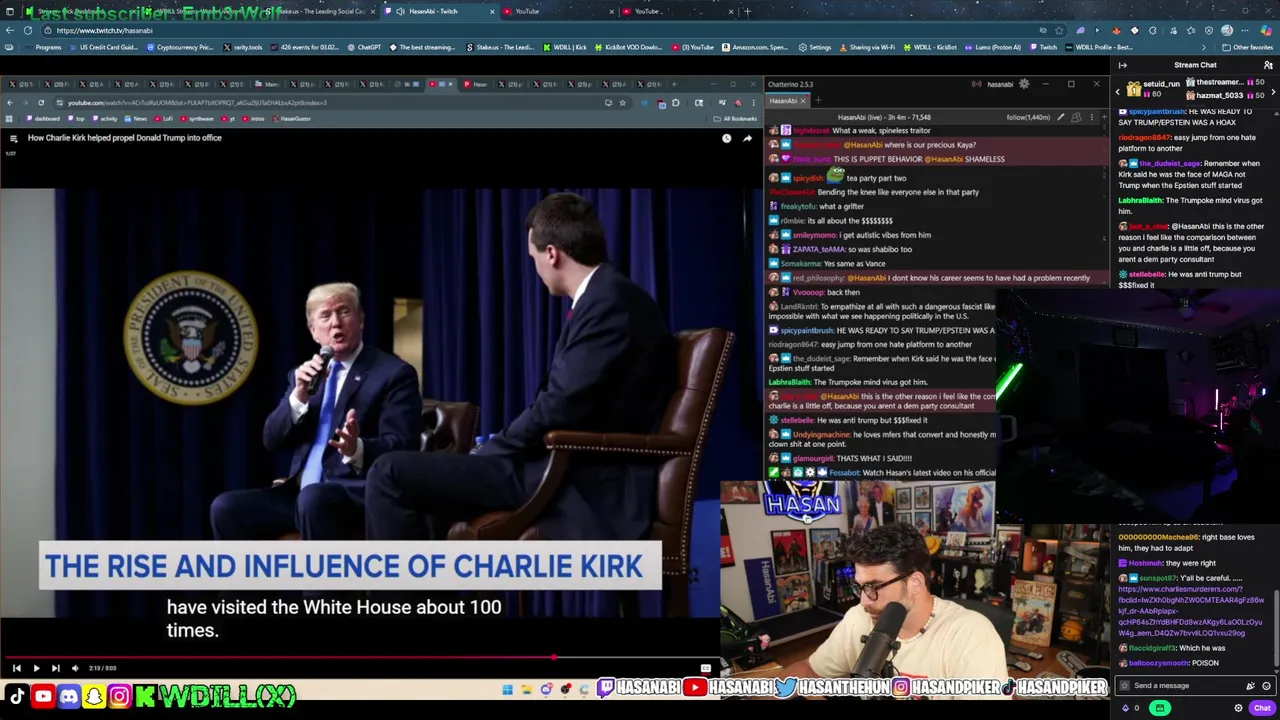Screen dimensions: 1280x720
Task: Click the bits balance diamond icon
Action: pyautogui.click(x=1126, y=708)
